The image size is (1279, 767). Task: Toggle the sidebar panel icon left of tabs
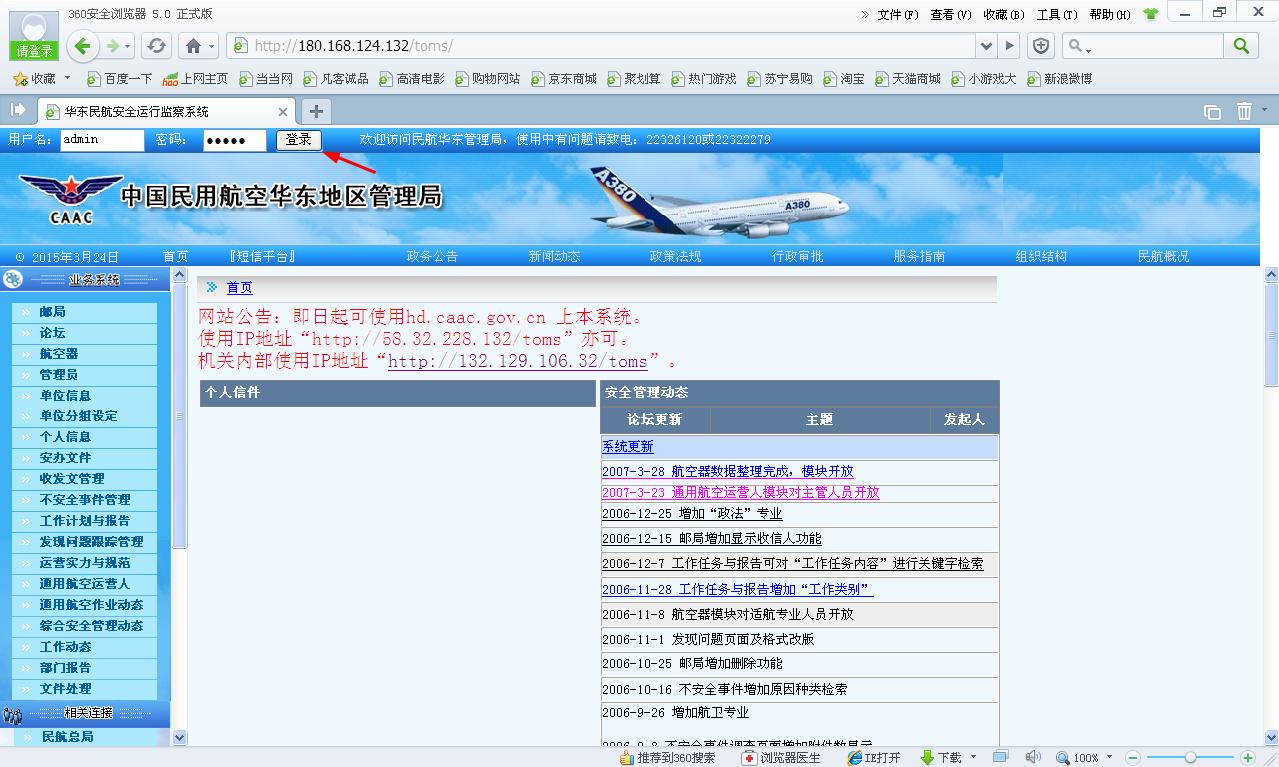pos(18,110)
